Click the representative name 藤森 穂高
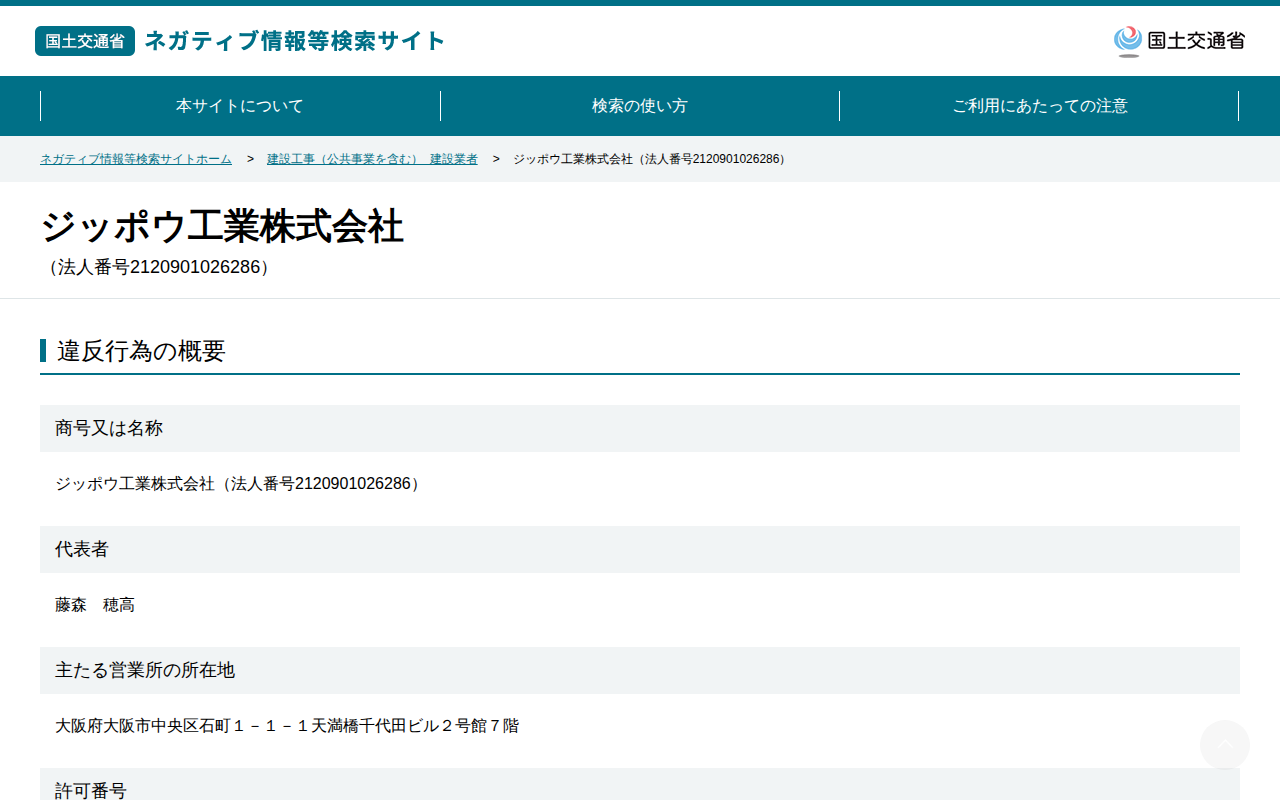This screenshot has width=1280, height=800. click(x=95, y=605)
